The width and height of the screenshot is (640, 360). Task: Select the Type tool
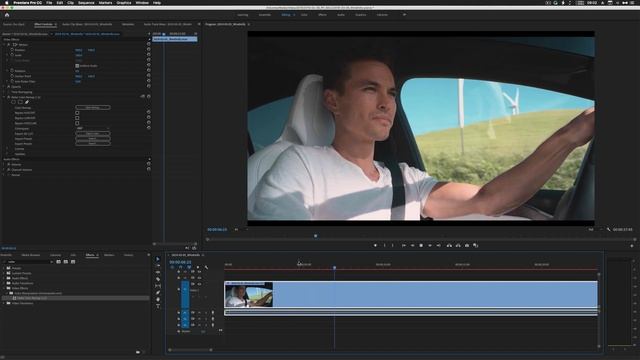click(158, 306)
